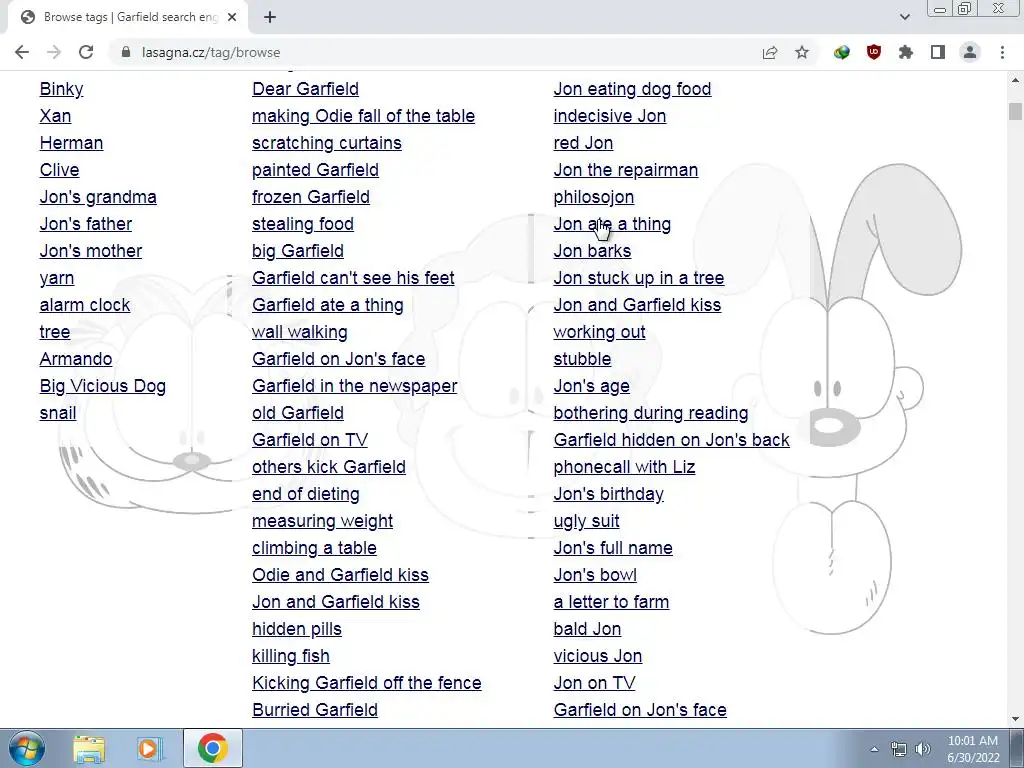Open the Windows Start button
Screen dimensions: 1024x768
[x=27, y=748]
